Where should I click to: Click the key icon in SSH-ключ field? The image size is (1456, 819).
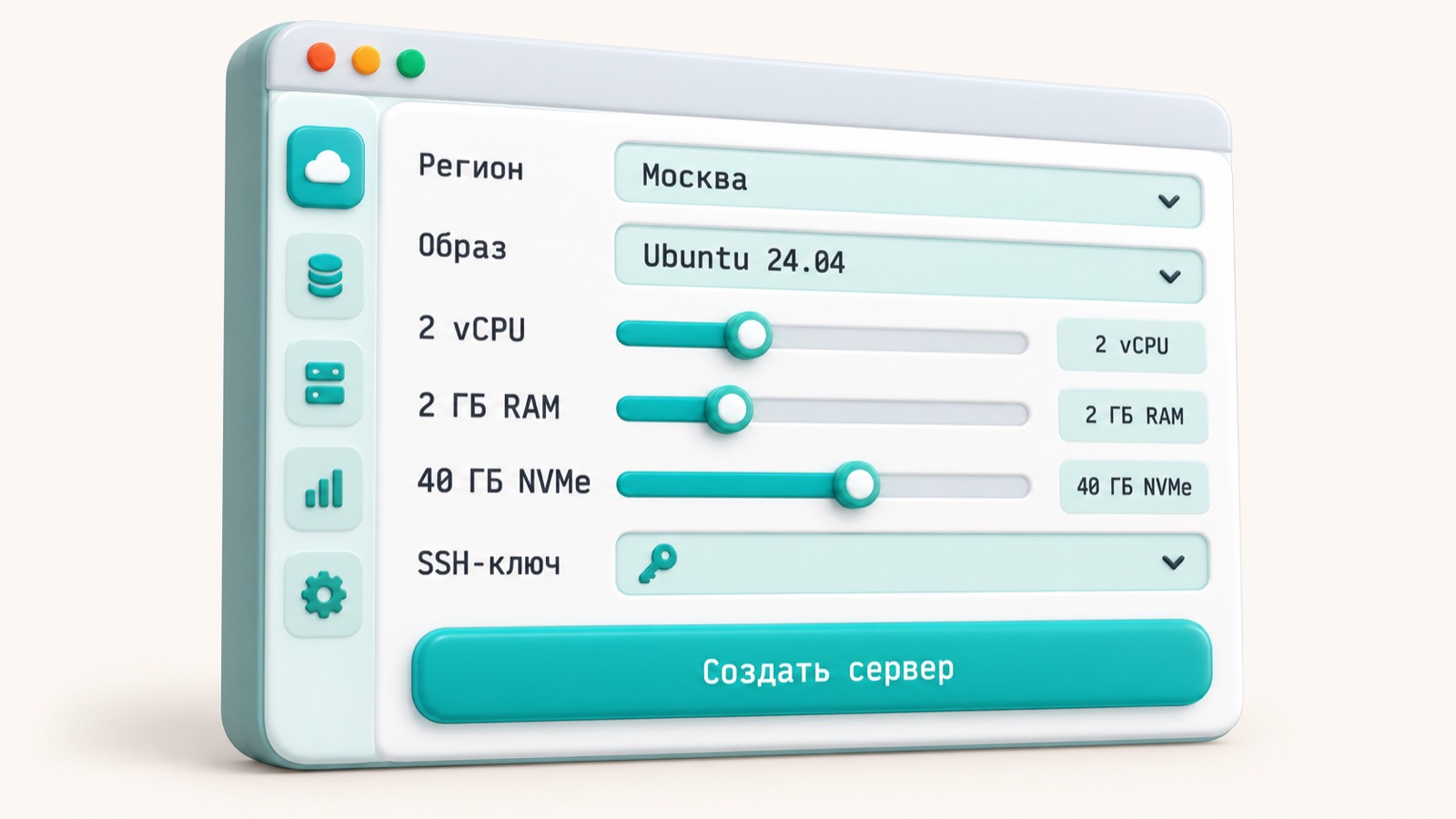click(x=657, y=563)
